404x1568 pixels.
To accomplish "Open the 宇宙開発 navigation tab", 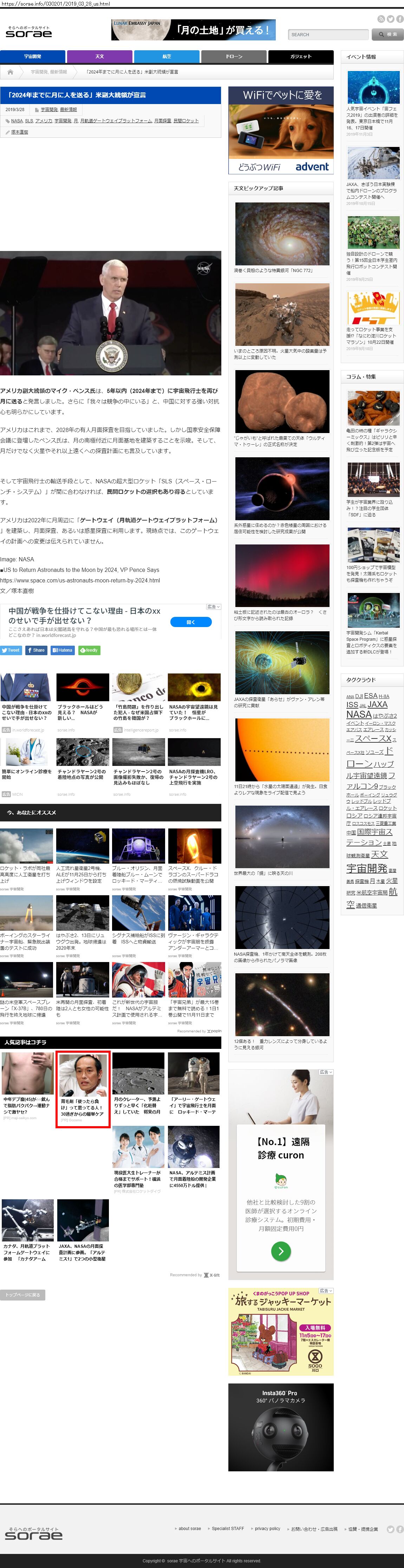I will click(32, 57).
